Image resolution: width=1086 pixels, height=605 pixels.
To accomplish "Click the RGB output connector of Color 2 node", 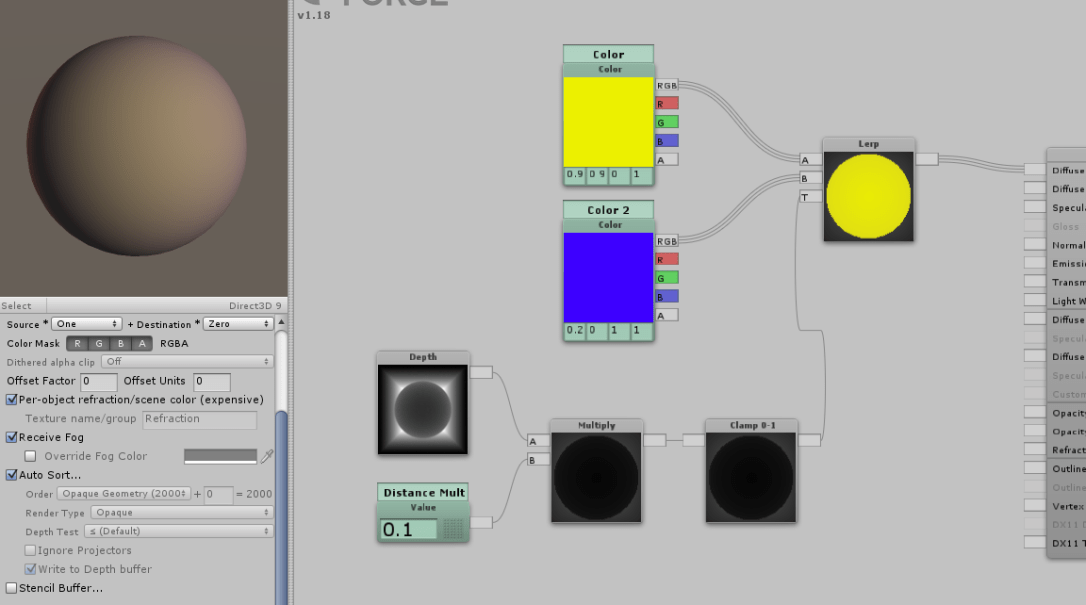I will [x=666, y=241].
